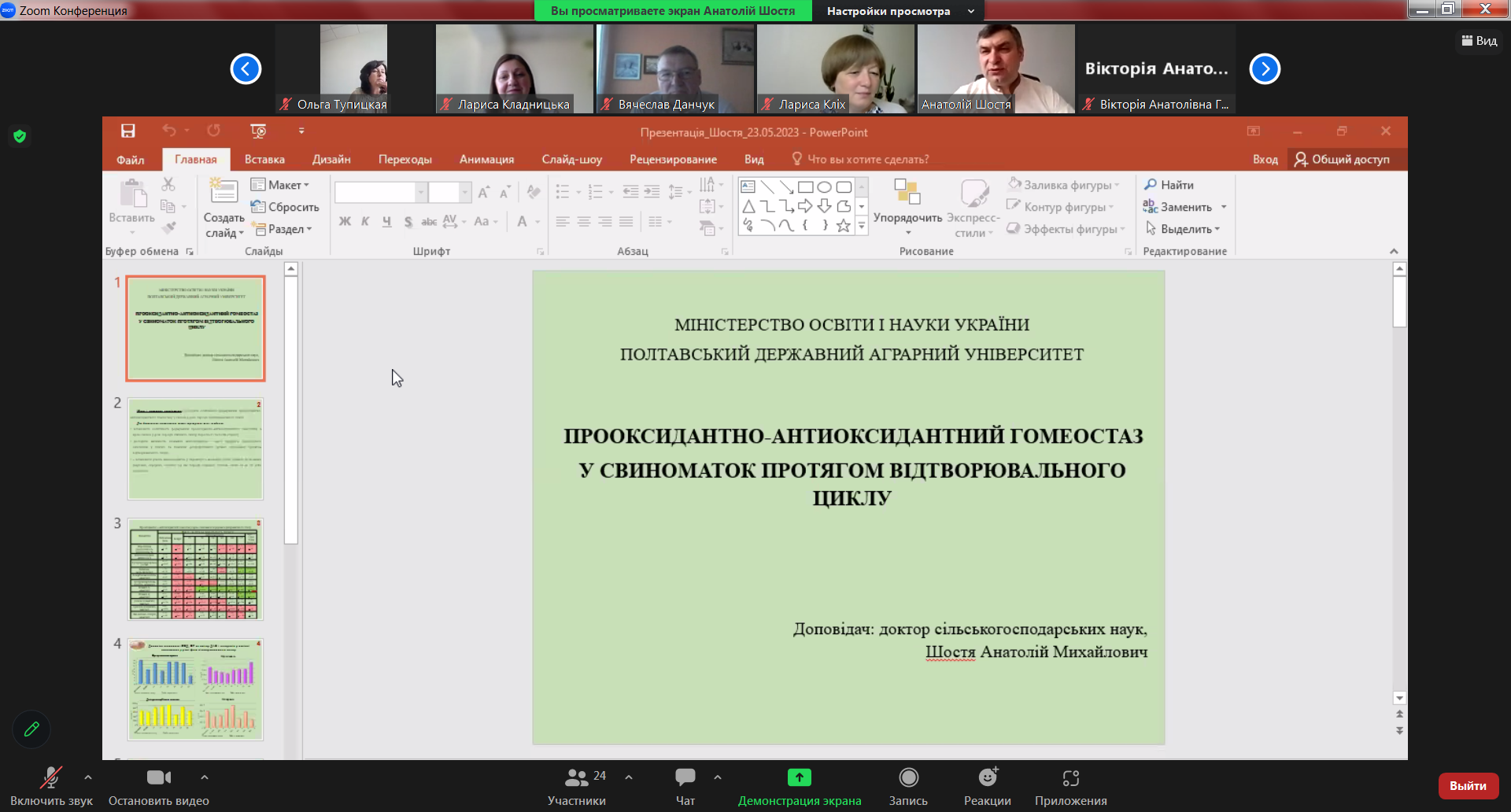The width and height of the screenshot is (1511, 812).
Task: Switch to the Рецензирование tab
Action: coord(673,159)
